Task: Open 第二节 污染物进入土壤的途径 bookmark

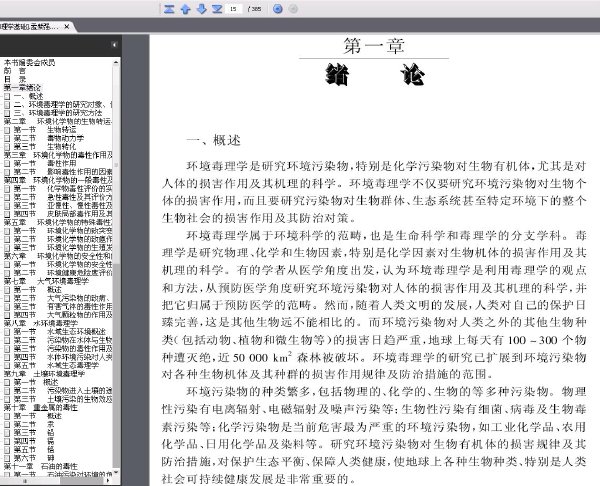Action: click(x=63, y=391)
